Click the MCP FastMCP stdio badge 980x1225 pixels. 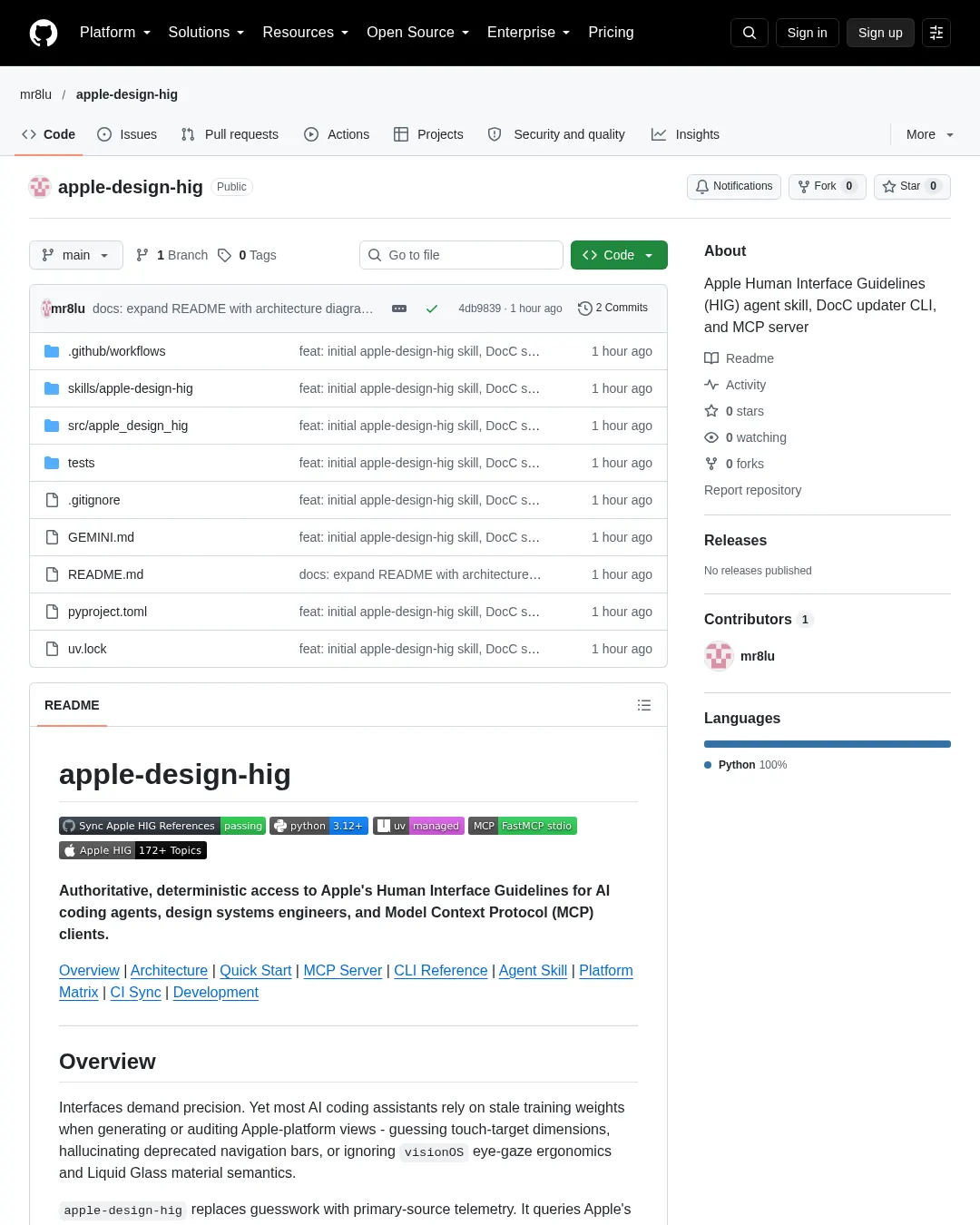(x=523, y=826)
